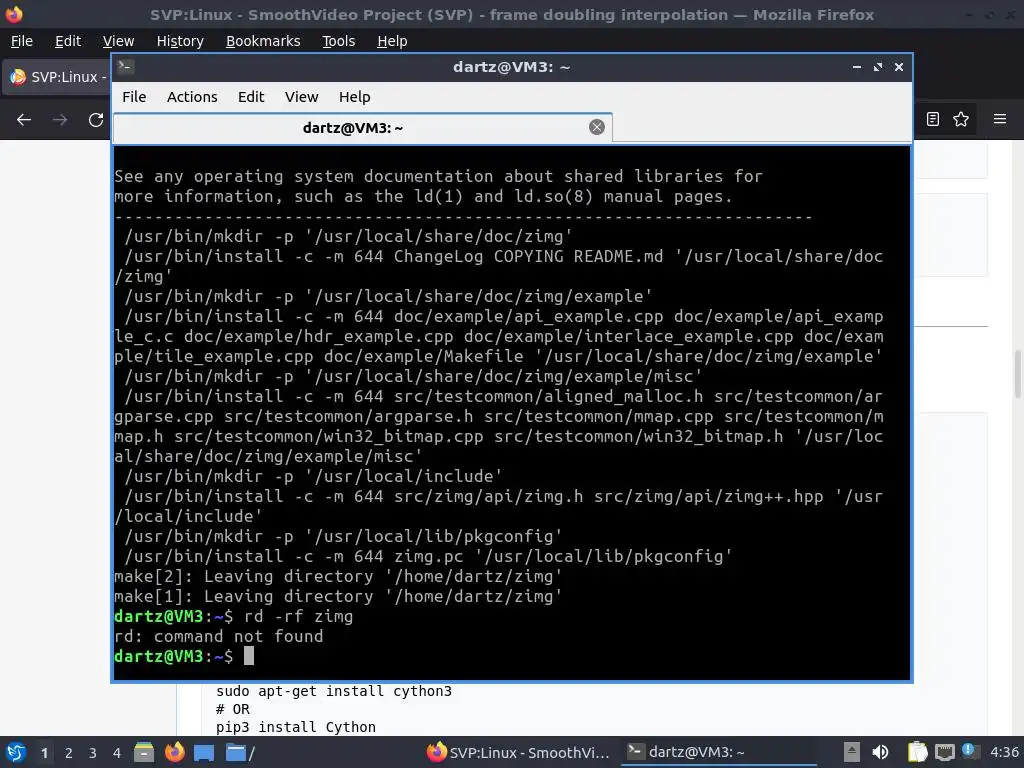Open the Firefox File menu
Image resolution: width=1024 pixels, height=768 pixels.
click(x=22, y=41)
